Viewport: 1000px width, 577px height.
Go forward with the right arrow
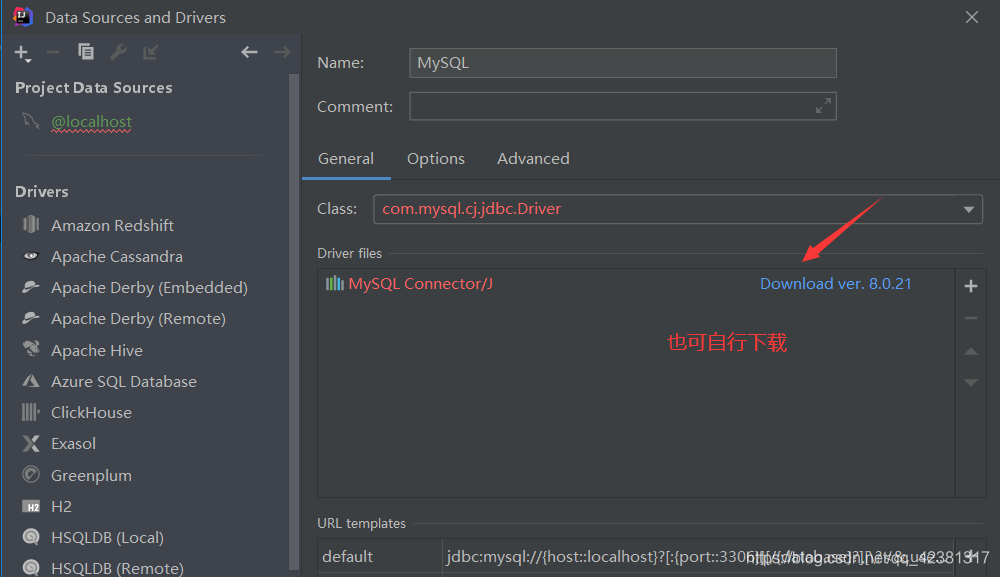[282, 52]
